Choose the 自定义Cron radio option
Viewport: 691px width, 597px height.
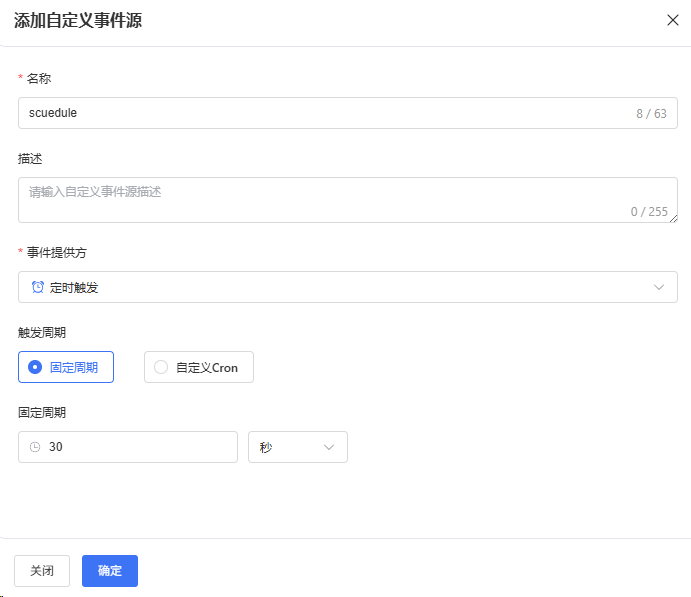click(x=198, y=367)
